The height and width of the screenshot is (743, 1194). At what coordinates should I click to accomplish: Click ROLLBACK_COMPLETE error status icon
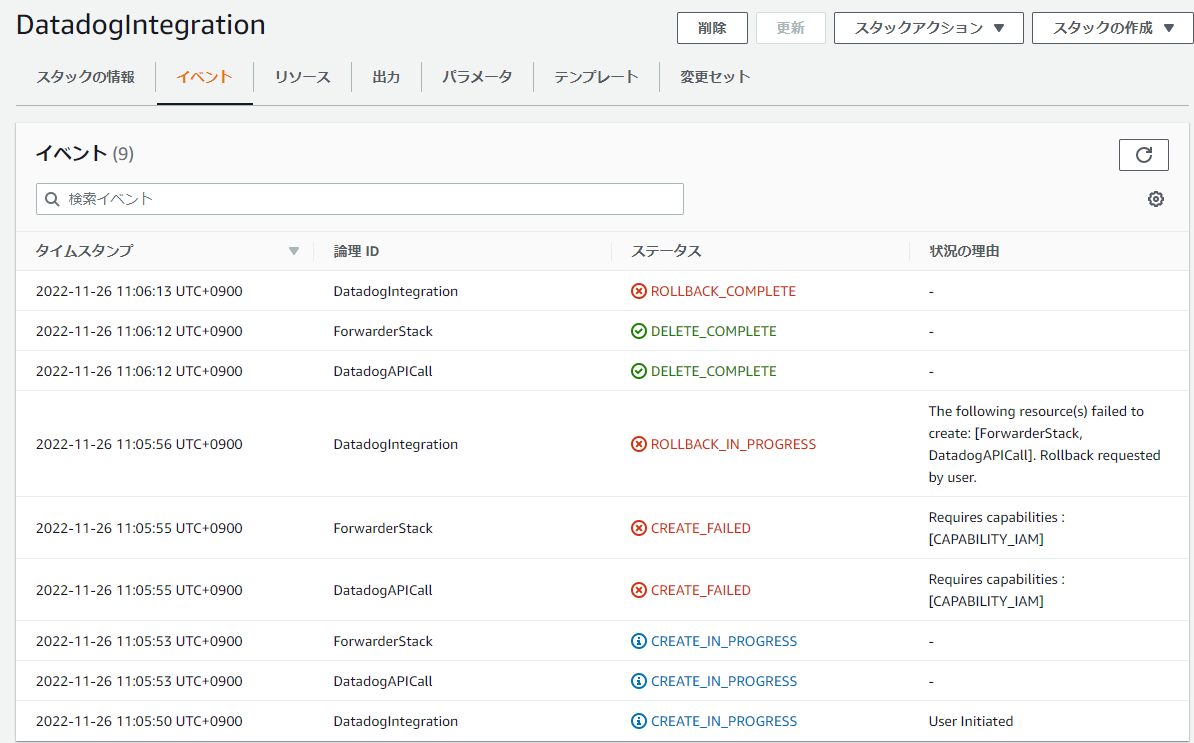[x=638, y=291]
